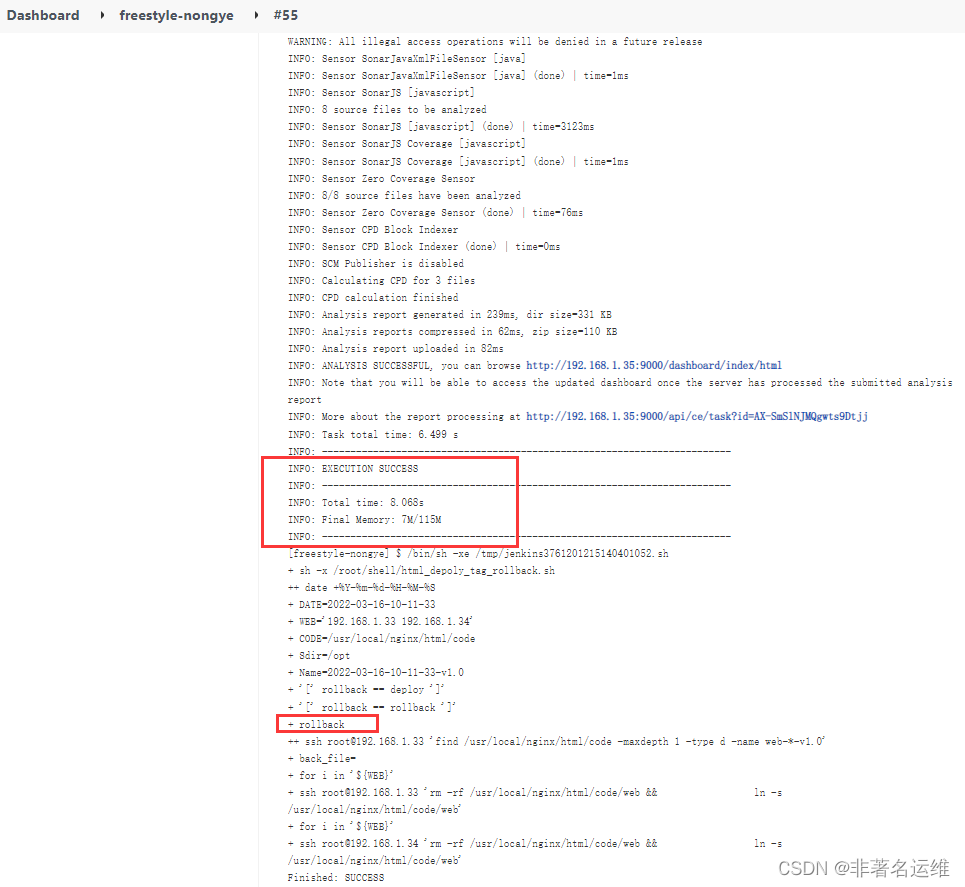Select '[freestyle-nongye] $ /bin/sh -xe' line
The height and width of the screenshot is (887, 965).
(478, 553)
